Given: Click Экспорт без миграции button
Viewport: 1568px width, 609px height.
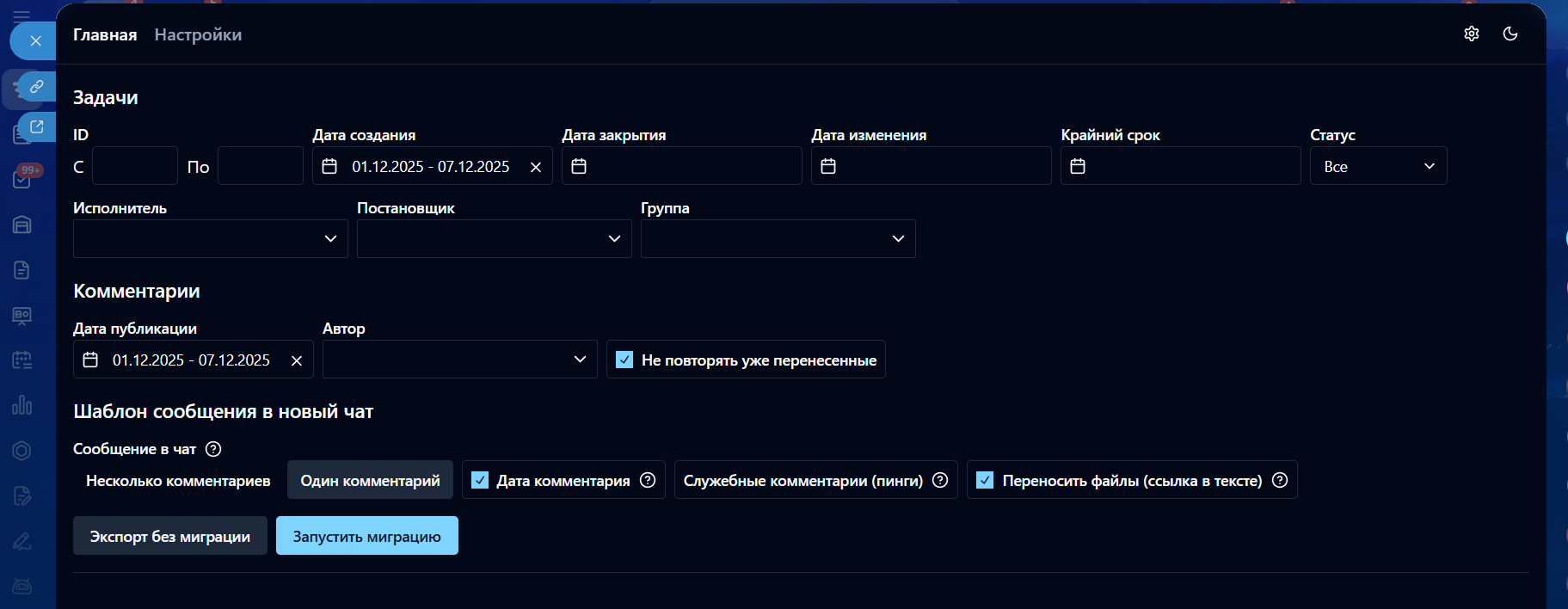Looking at the screenshot, I should click(x=169, y=536).
